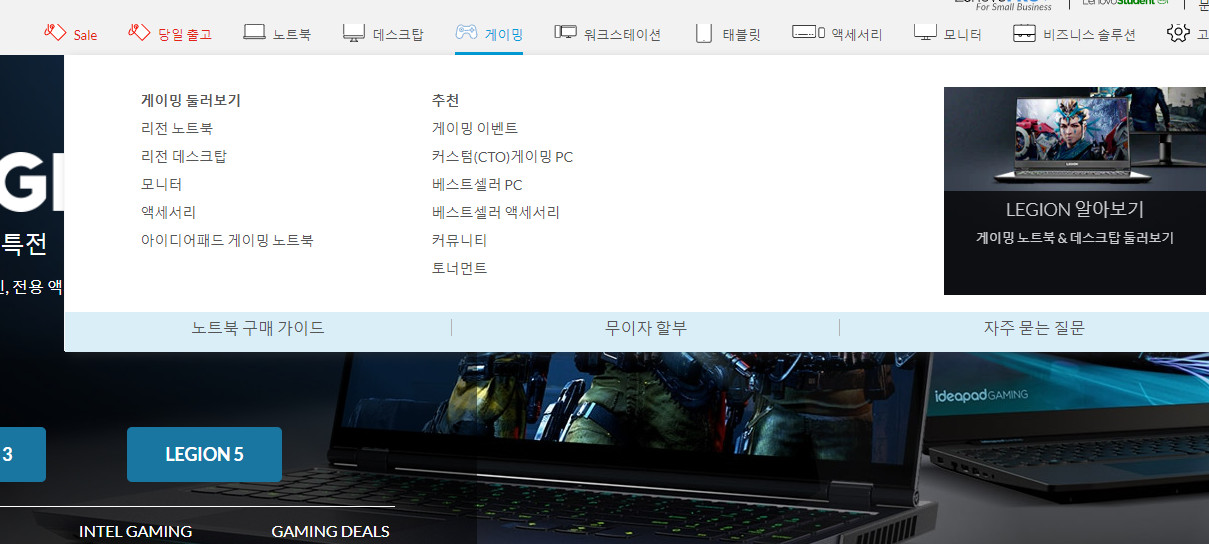Image resolution: width=1209 pixels, height=544 pixels.
Task: Open the 노트북 menu
Action: 292,35
